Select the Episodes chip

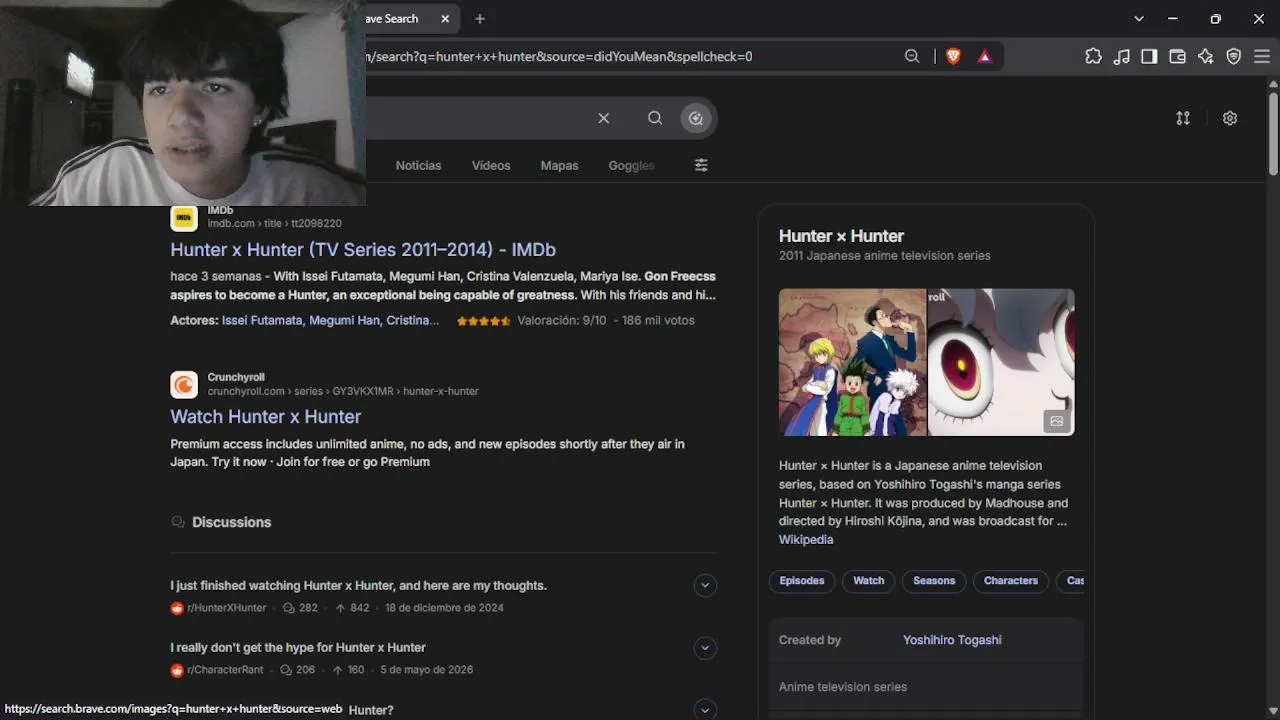tap(802, 581)
